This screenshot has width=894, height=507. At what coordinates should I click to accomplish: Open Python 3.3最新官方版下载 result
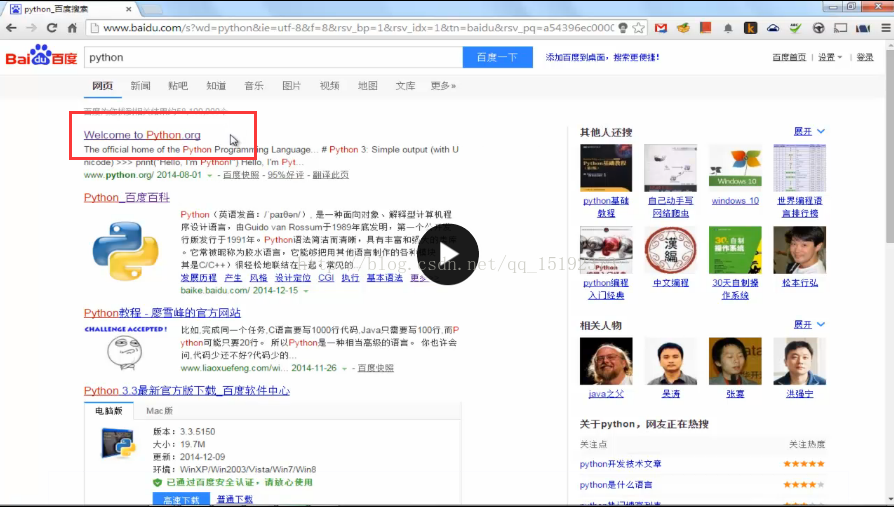[x=186, y=391]
